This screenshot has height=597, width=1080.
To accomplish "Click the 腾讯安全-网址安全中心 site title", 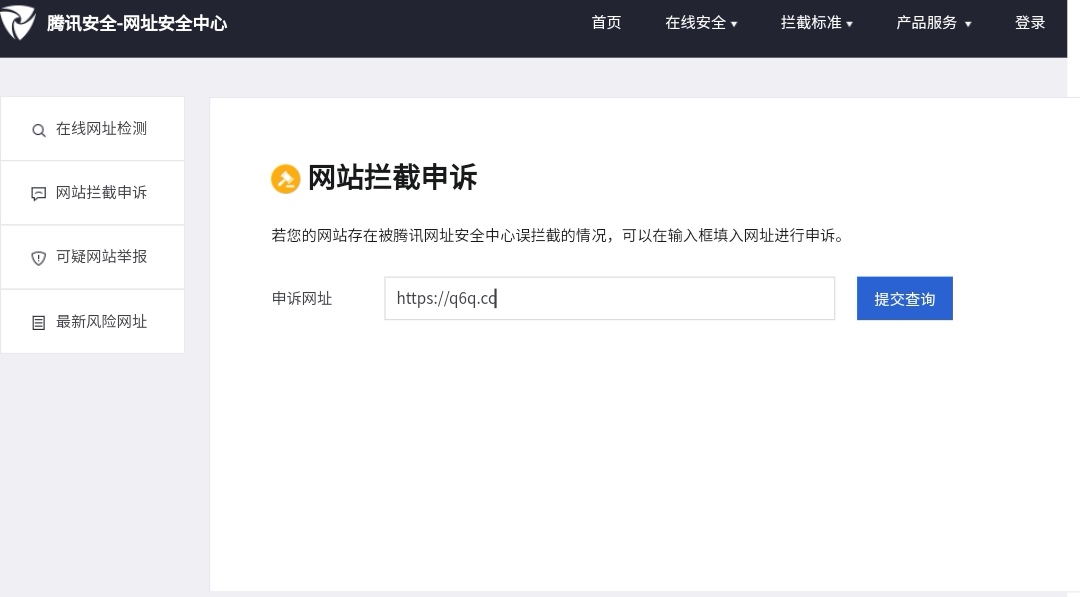I will point(137,23).
